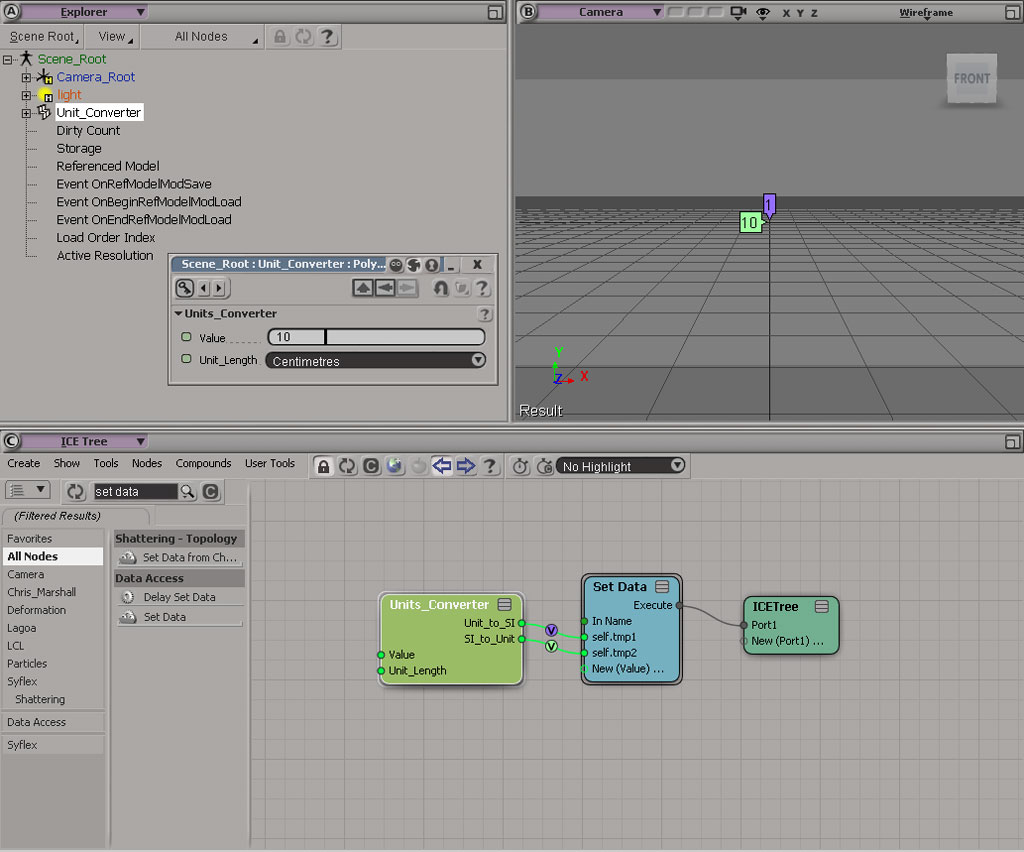Click the lock icon in ICE Tree toolbar
The width and height of the screenshot is (1024, 852).
coord(324,466)
